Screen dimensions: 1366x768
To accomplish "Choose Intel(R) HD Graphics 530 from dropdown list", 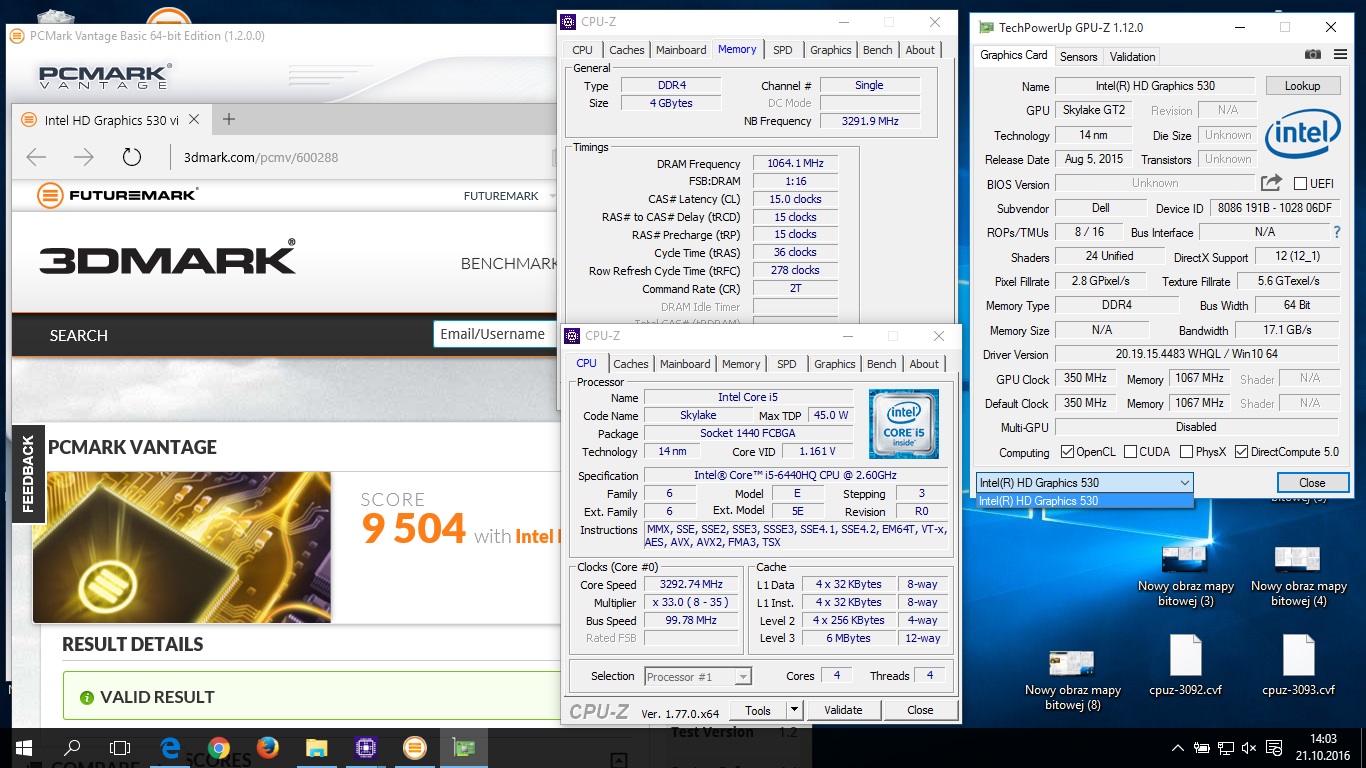I will (1084, 501).
